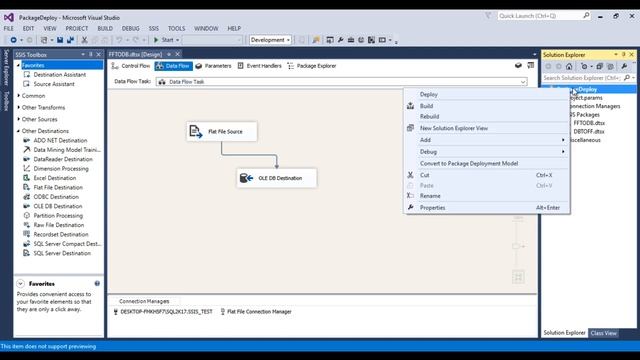Switch to the Control Flow tab
The height and width of the screenshot is (360, 640).
(x=131, y=66)
